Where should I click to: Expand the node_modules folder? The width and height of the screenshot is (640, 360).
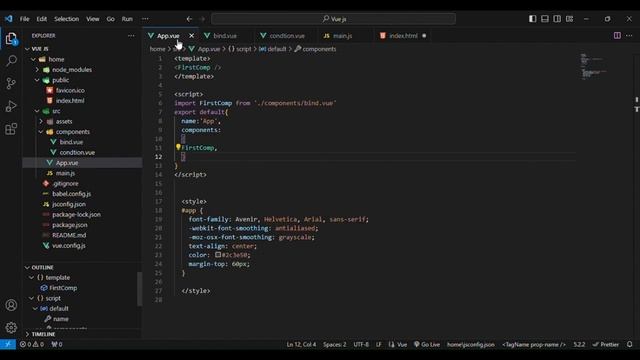click(37, 70)
